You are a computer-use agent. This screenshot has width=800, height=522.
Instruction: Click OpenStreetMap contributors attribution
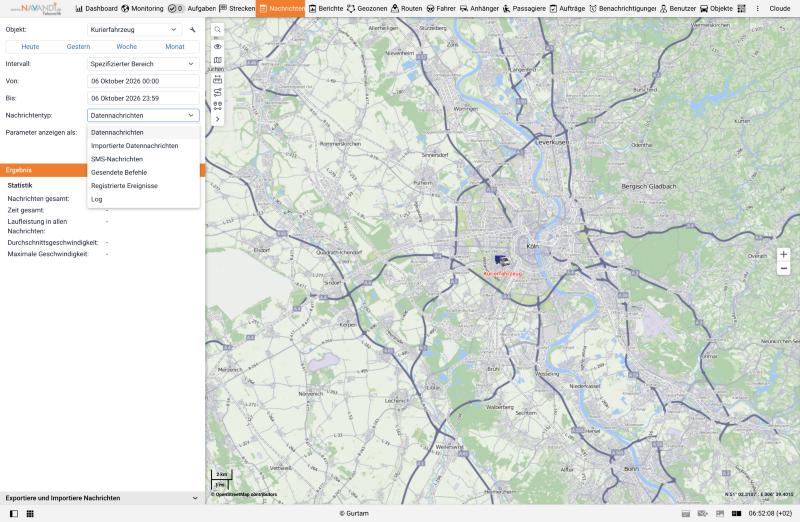tap(244, 494)
